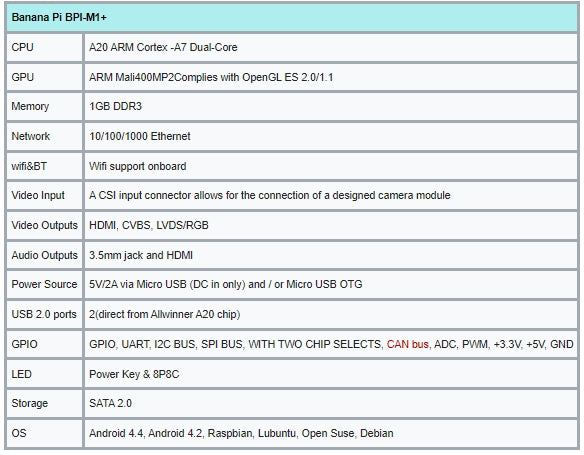Select the CSI input connector description
Image resolution: width=584 pixels, height=455 pixels.
(x=270, y=195)
